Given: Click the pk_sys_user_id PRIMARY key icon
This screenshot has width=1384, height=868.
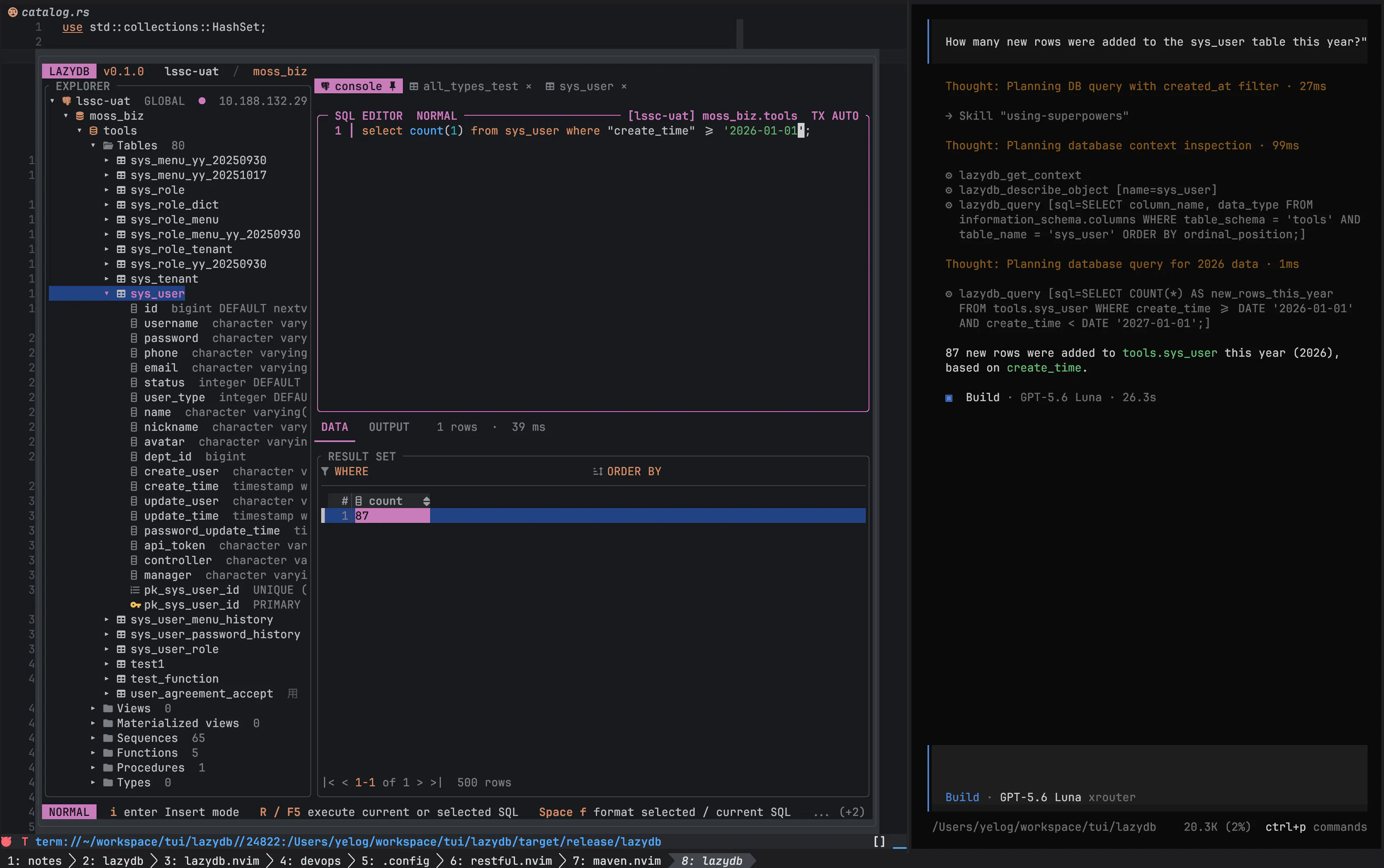Looking at the screenshot, I should 135,605.
